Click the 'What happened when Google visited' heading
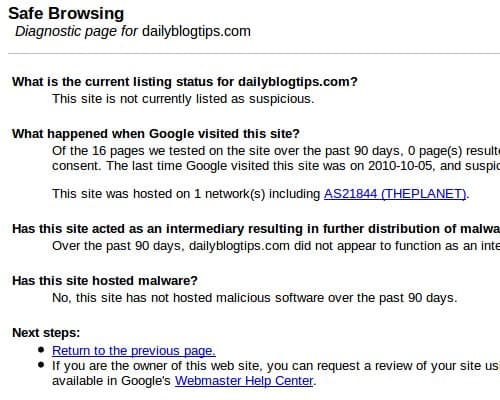Screen dimensions: 500x400 (156, 134)
